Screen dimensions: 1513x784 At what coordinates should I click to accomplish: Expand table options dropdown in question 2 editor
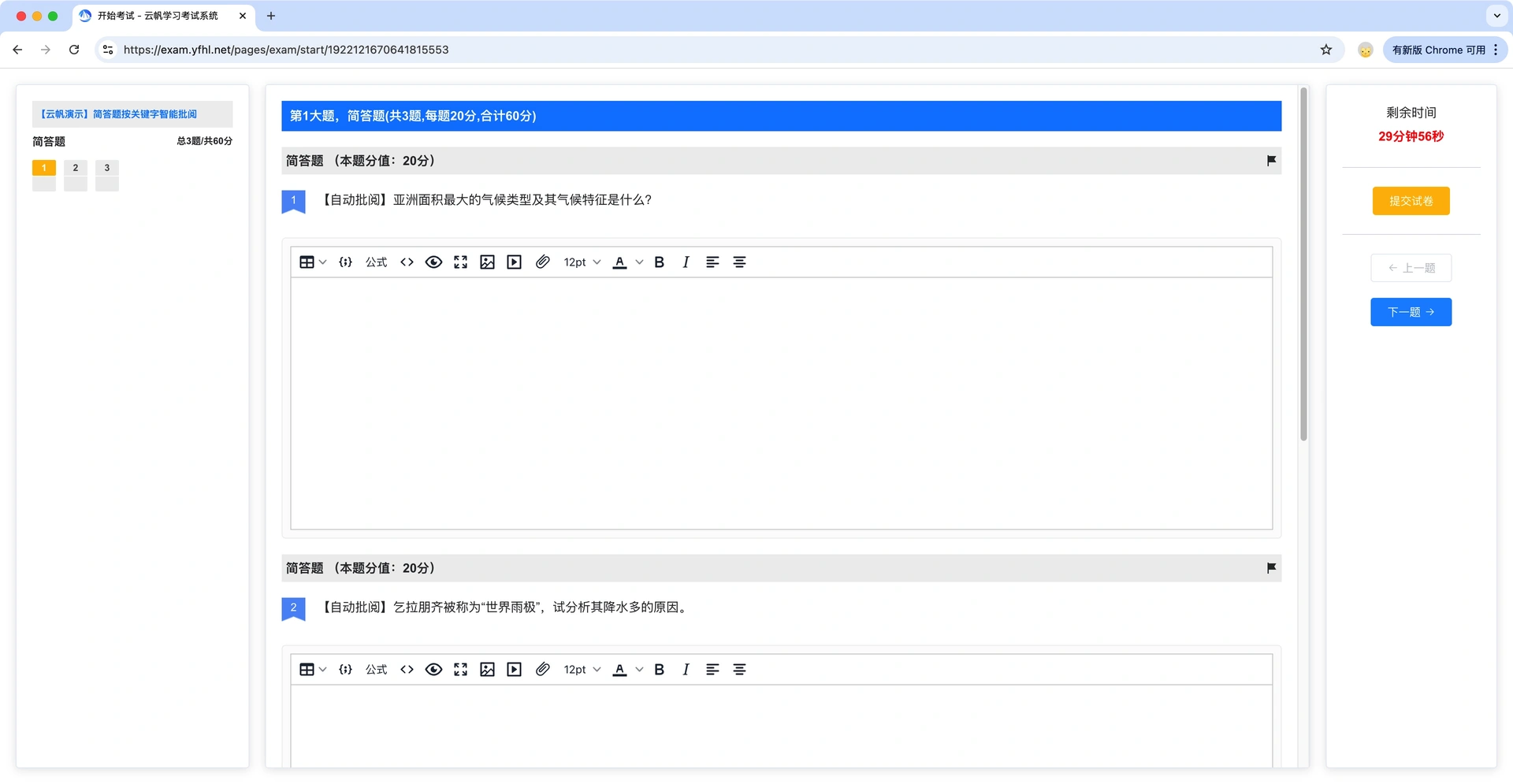tap(322, 670)
